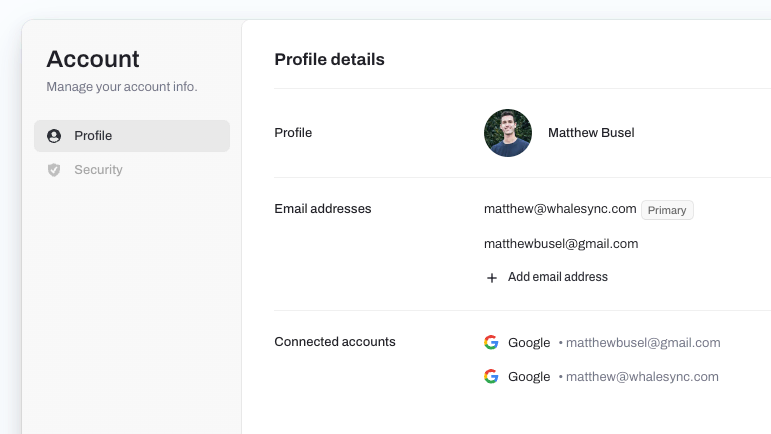This screenshot has height=434, width=771.
Task: Click the Manage your account info subtitle
Action: point(122,87)
